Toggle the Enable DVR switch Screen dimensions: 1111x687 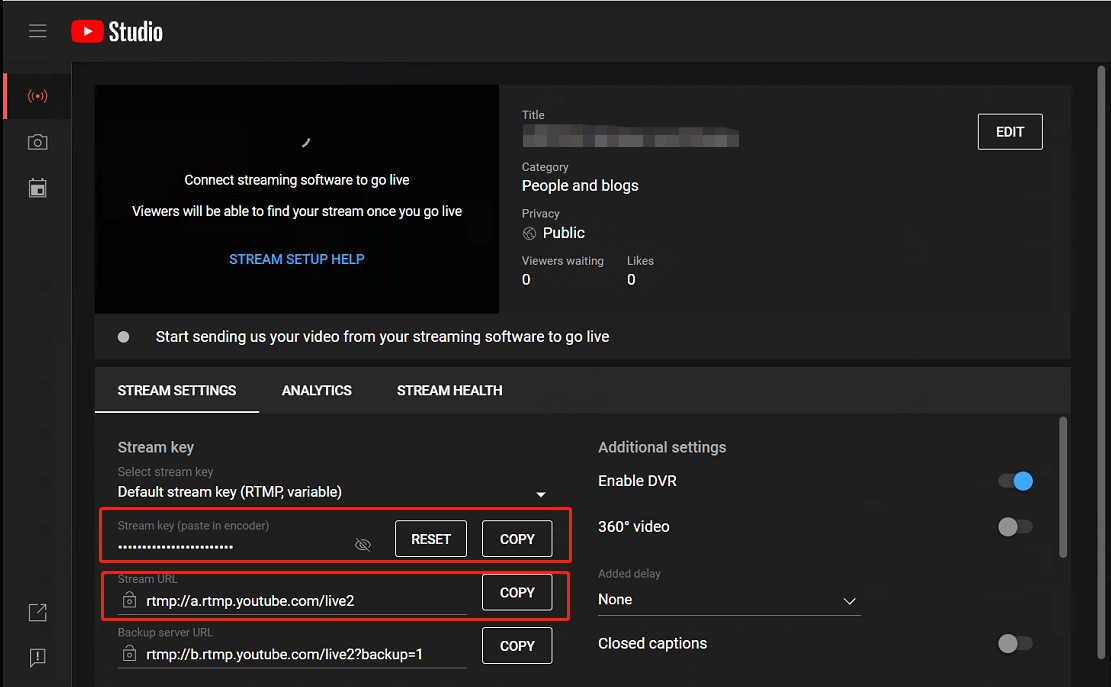[x=1015, y=481]
